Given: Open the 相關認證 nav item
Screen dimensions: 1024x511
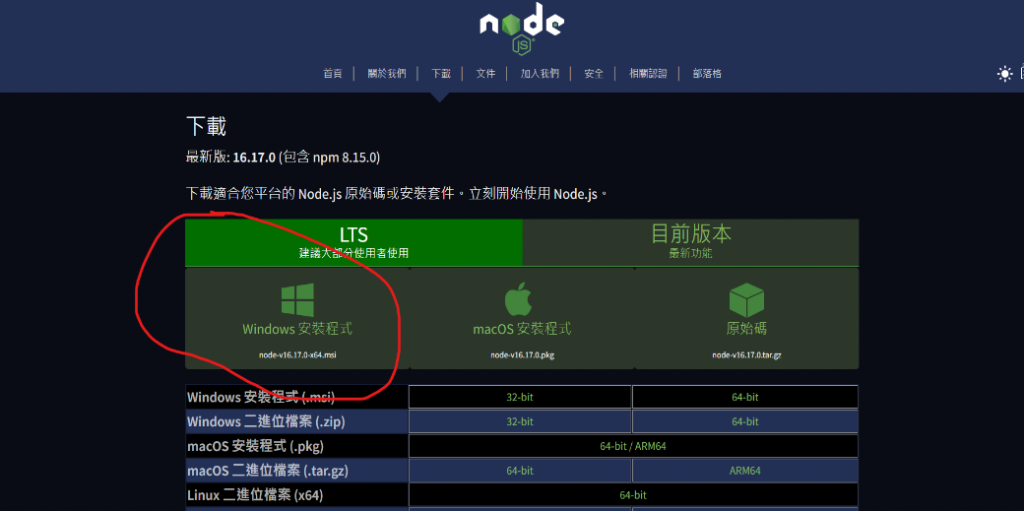Looking at the screenshot, I should 648,74.
